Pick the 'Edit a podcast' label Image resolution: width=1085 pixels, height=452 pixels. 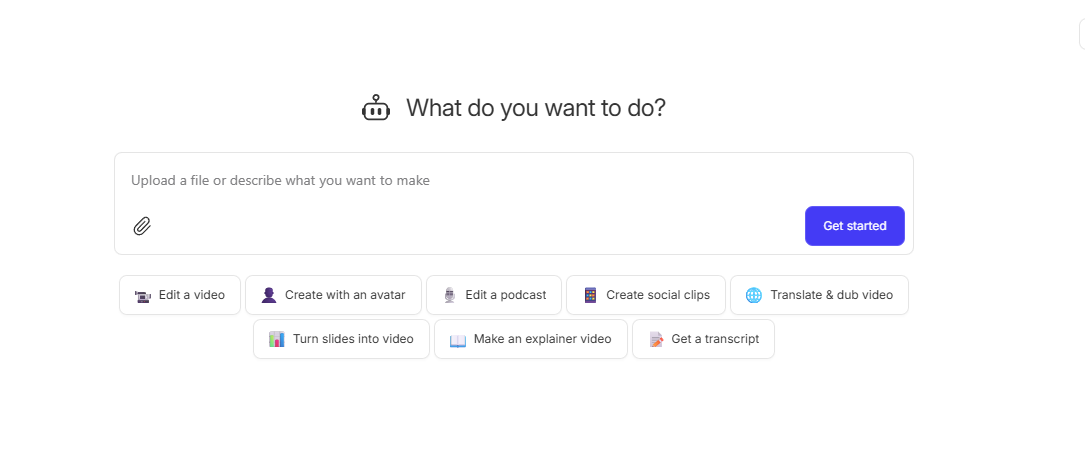506,295
